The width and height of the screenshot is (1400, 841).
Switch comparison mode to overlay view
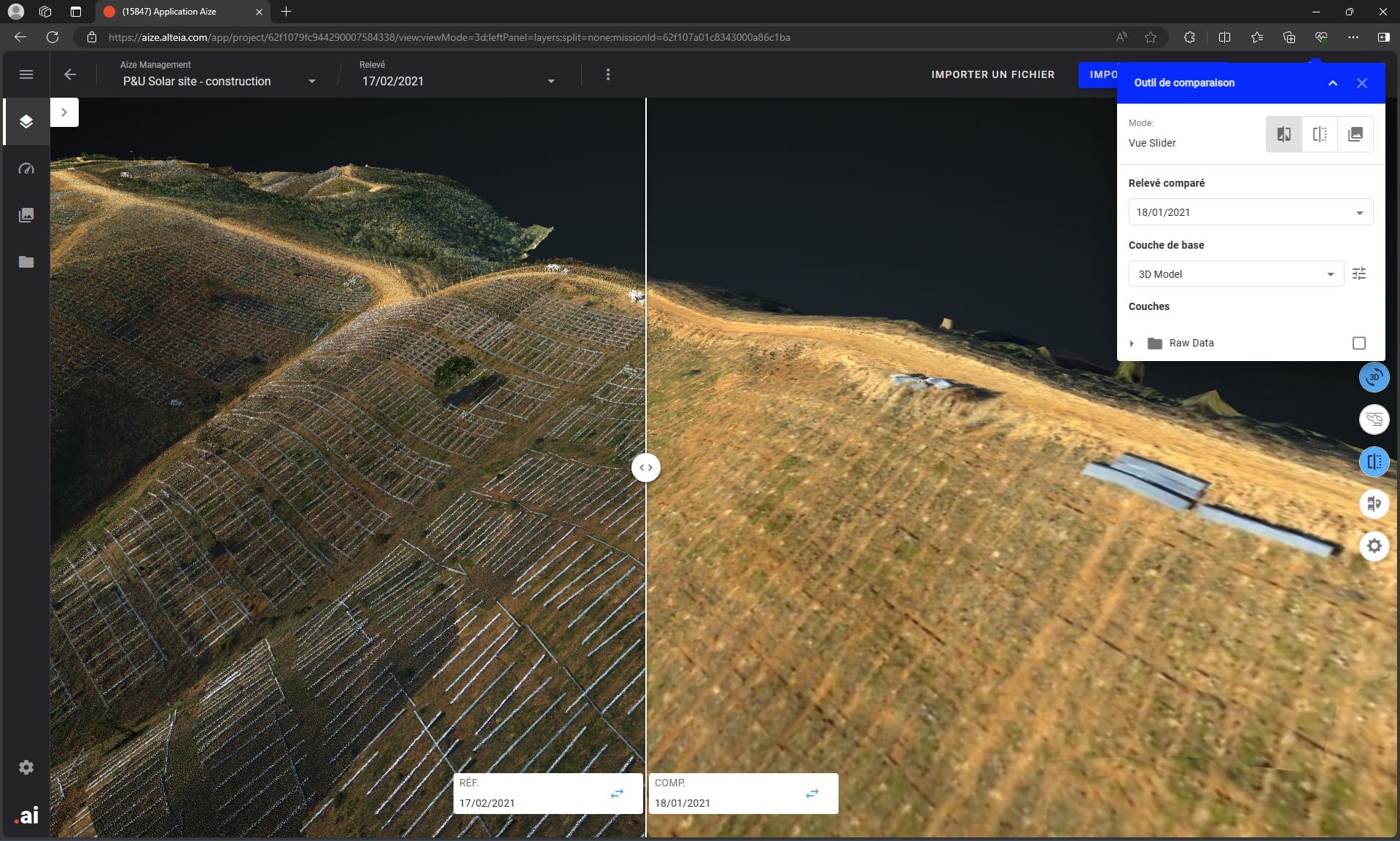click(1356, 133)
